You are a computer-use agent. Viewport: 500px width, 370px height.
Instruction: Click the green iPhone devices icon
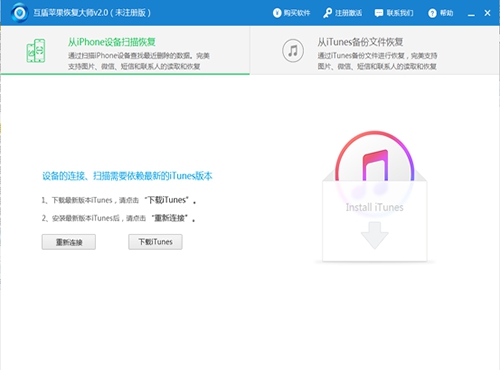click(x=36, y=51)
